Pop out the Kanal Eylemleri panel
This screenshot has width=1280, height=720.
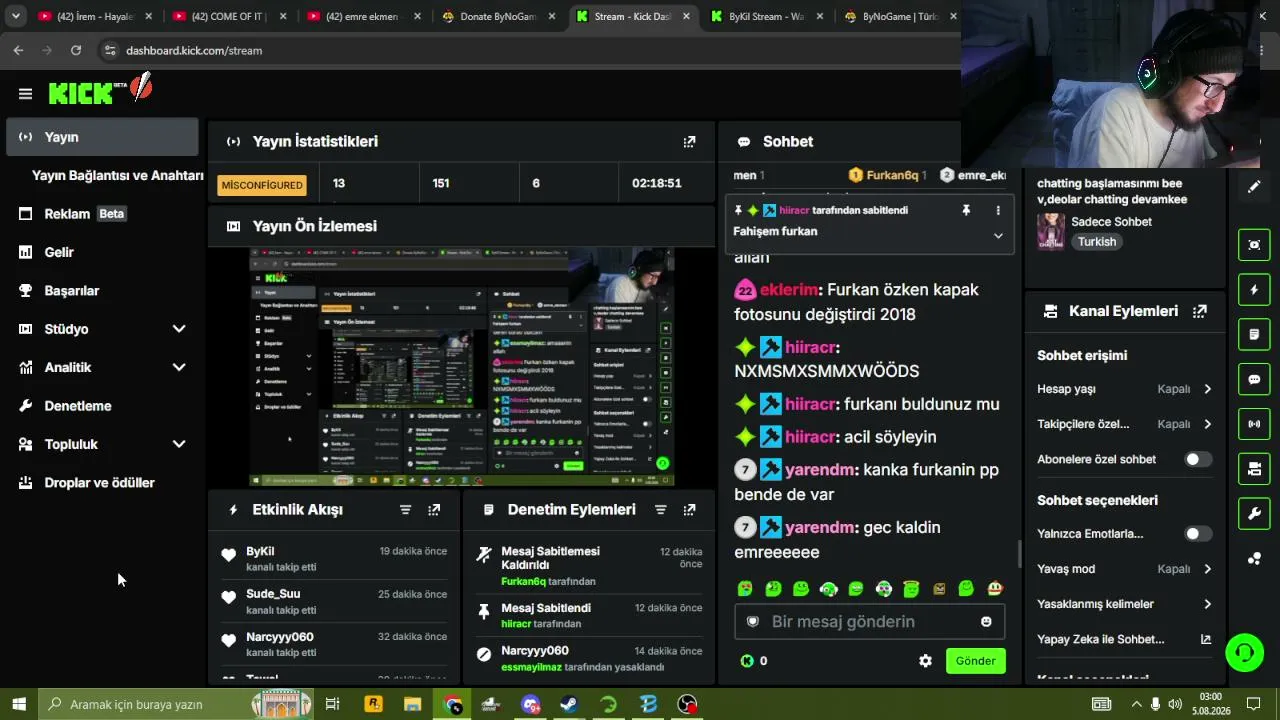[1200, 311]
